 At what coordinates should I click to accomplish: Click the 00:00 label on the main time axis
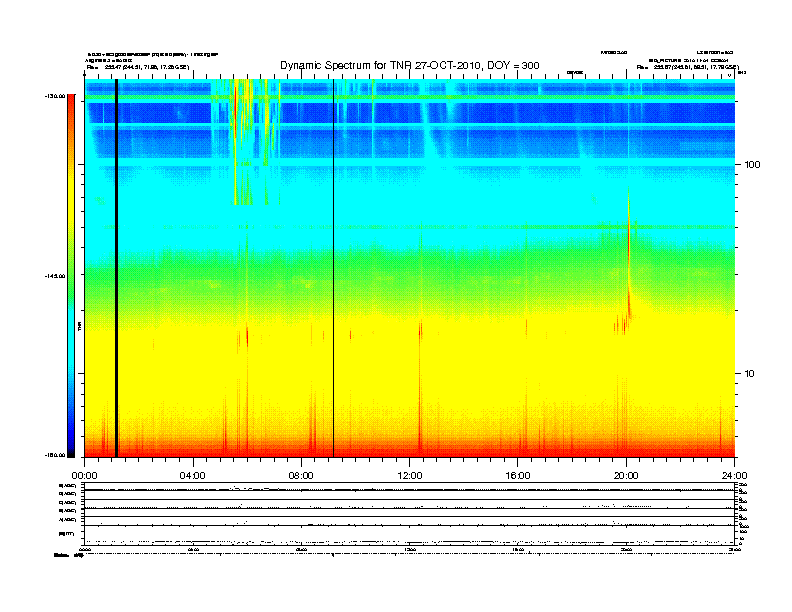[84, 476]
